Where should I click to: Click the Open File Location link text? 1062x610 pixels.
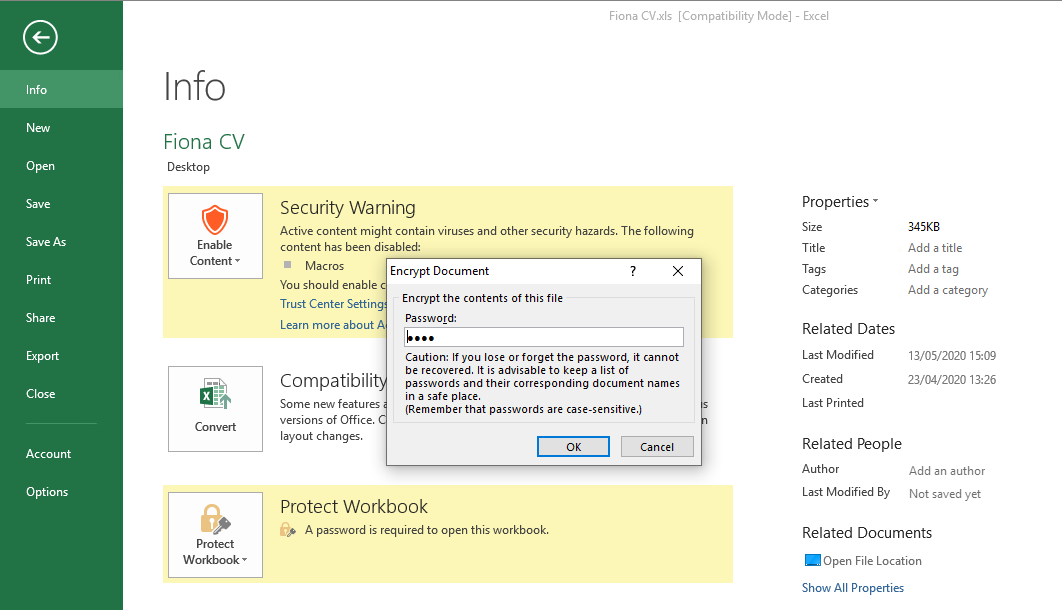[872, 561]
